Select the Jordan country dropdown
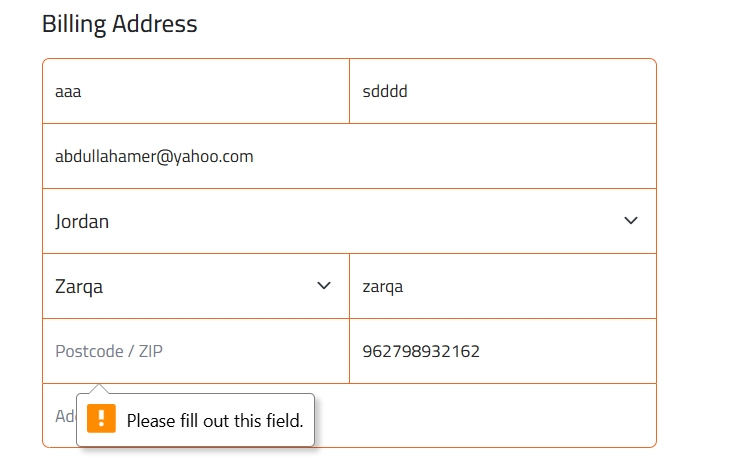Screen dimensions: 732x474 (349, 221)
